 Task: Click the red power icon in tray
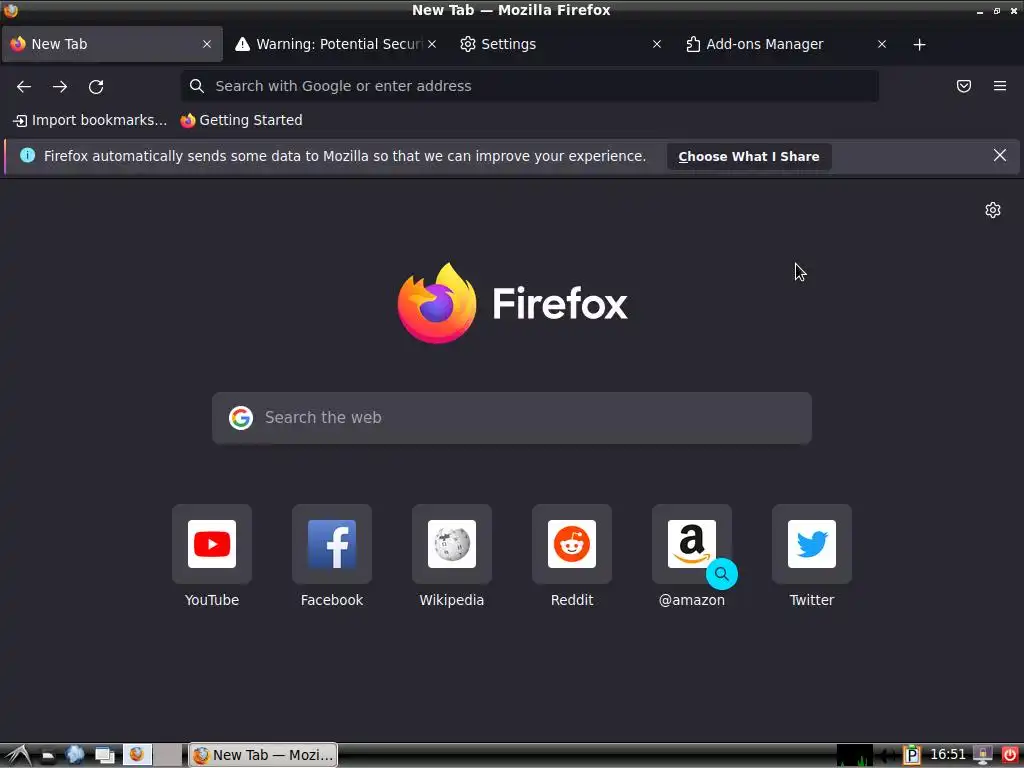click(1009, 755)
